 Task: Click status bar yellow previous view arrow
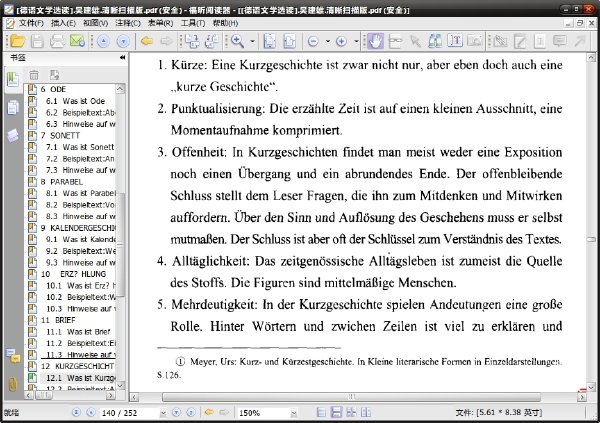pos(209,412)
